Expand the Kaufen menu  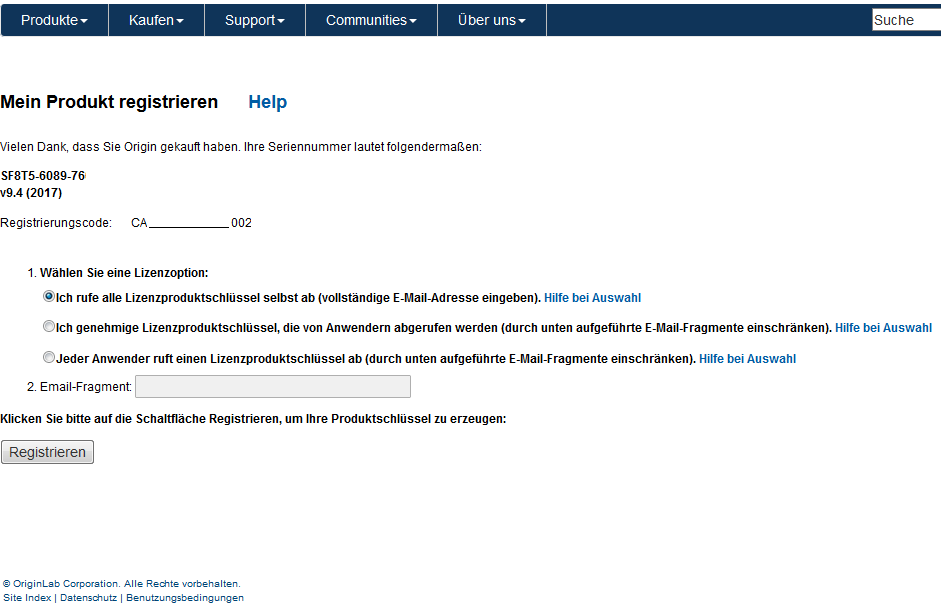click(x=156, y=20)
